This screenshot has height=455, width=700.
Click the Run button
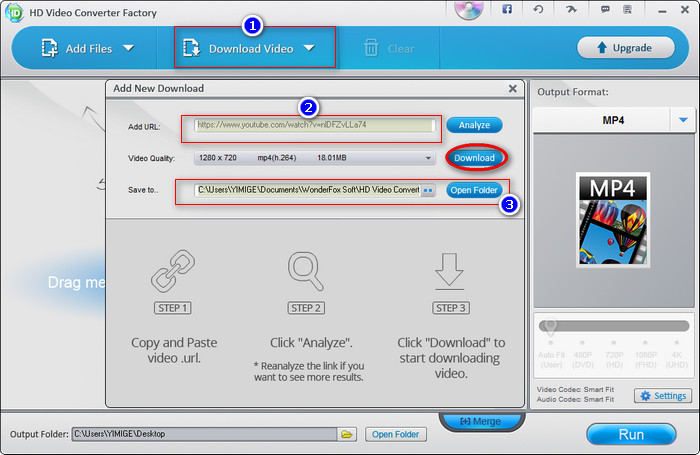click(631, 434)
